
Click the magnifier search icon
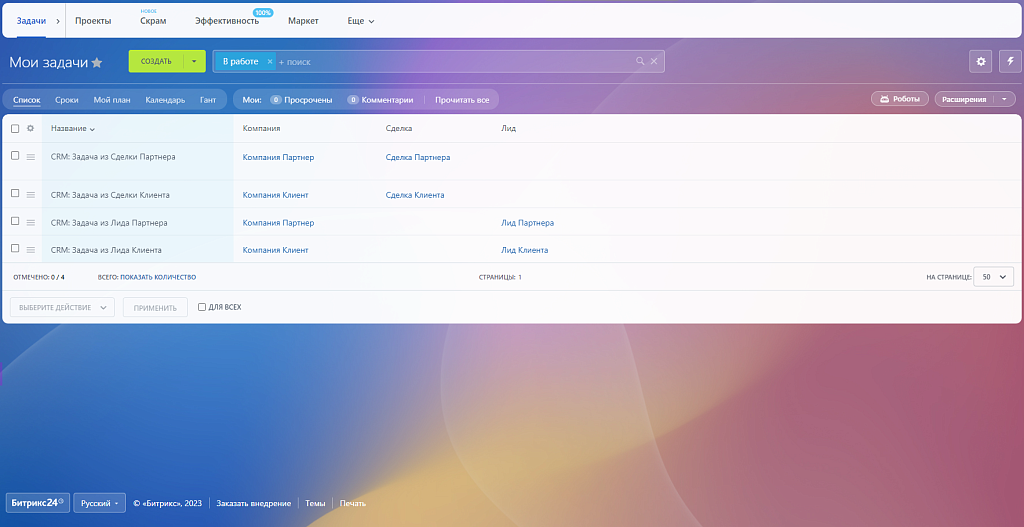[640, 62]
